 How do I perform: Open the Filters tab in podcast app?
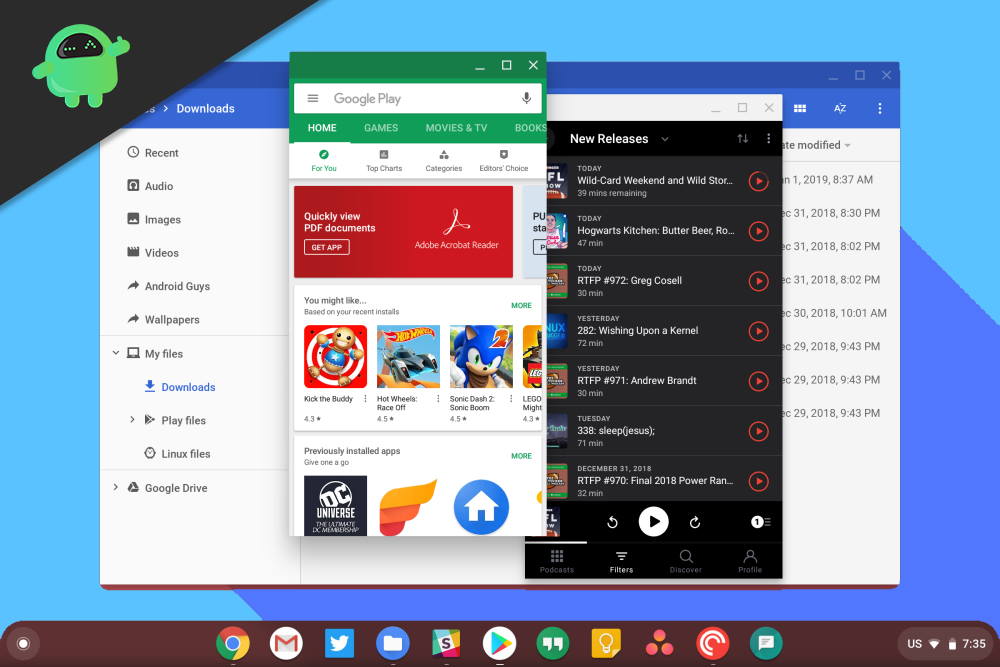coord(621,562)
